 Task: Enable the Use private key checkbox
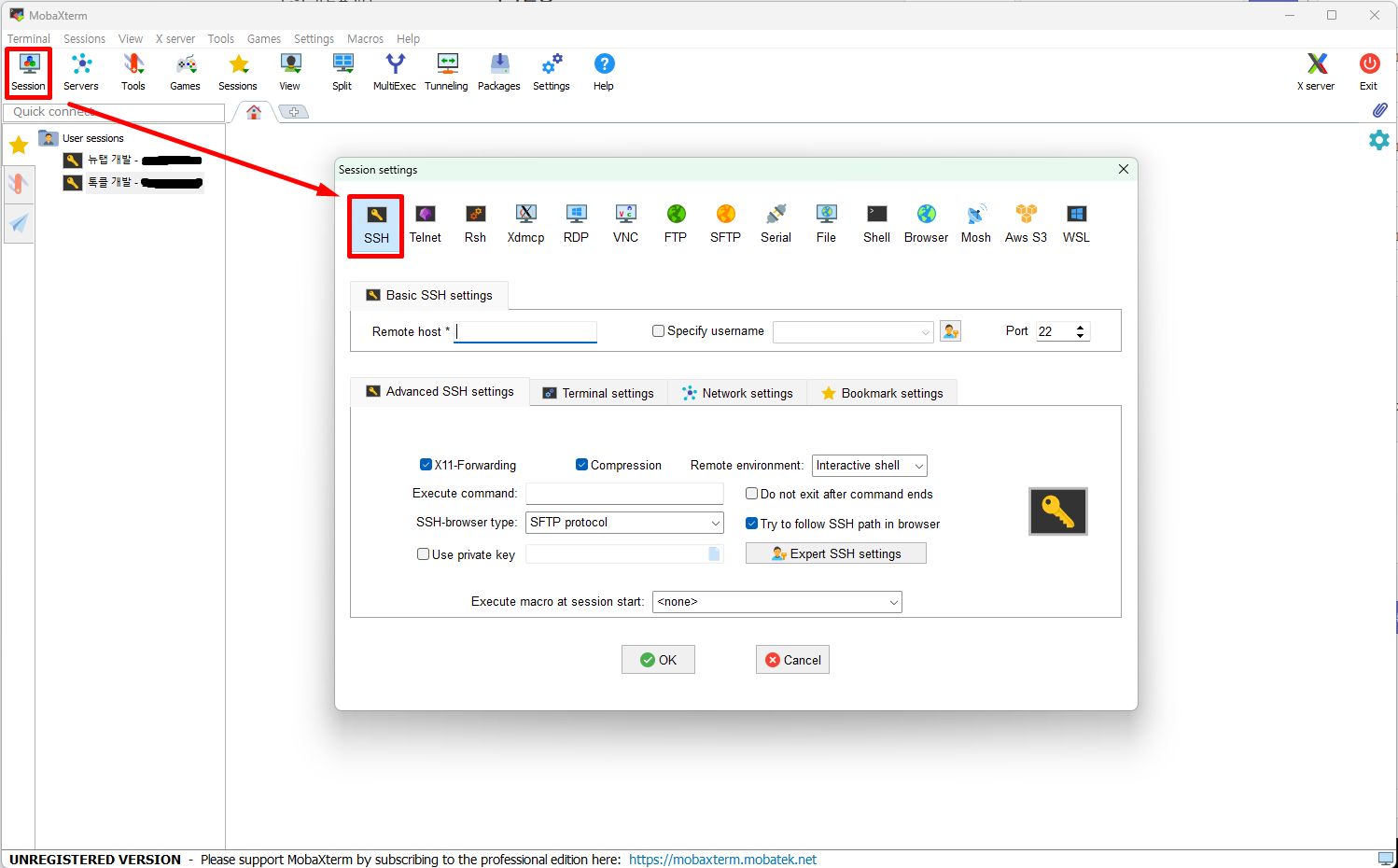click(x=423, y=554)
